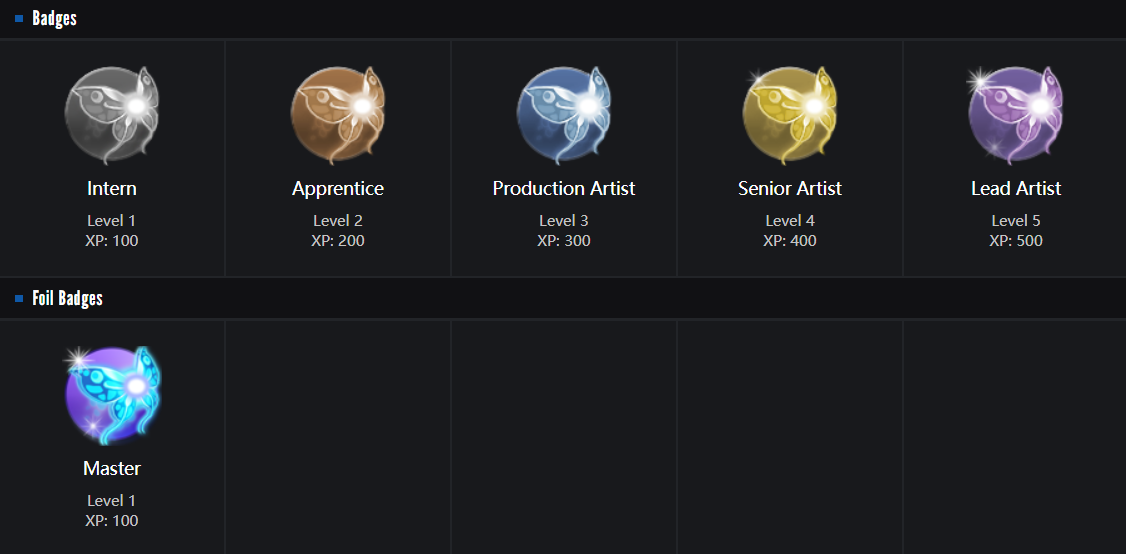1126x554 pixels.
Task: Open the gold Senior Artist badge icon
Action: pos(790,114)
